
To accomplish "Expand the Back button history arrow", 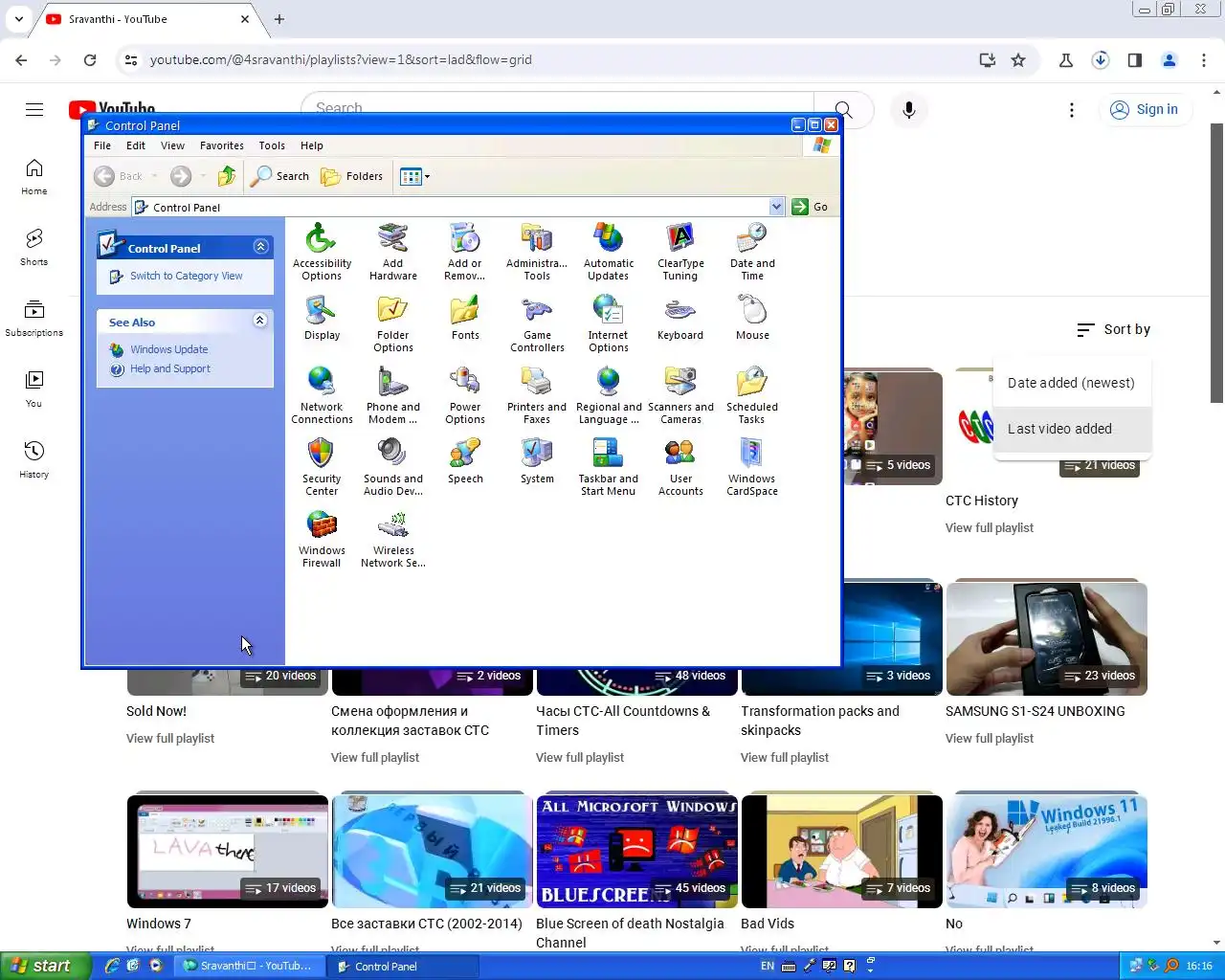I will pyautogui.click(x=154, y=176).
